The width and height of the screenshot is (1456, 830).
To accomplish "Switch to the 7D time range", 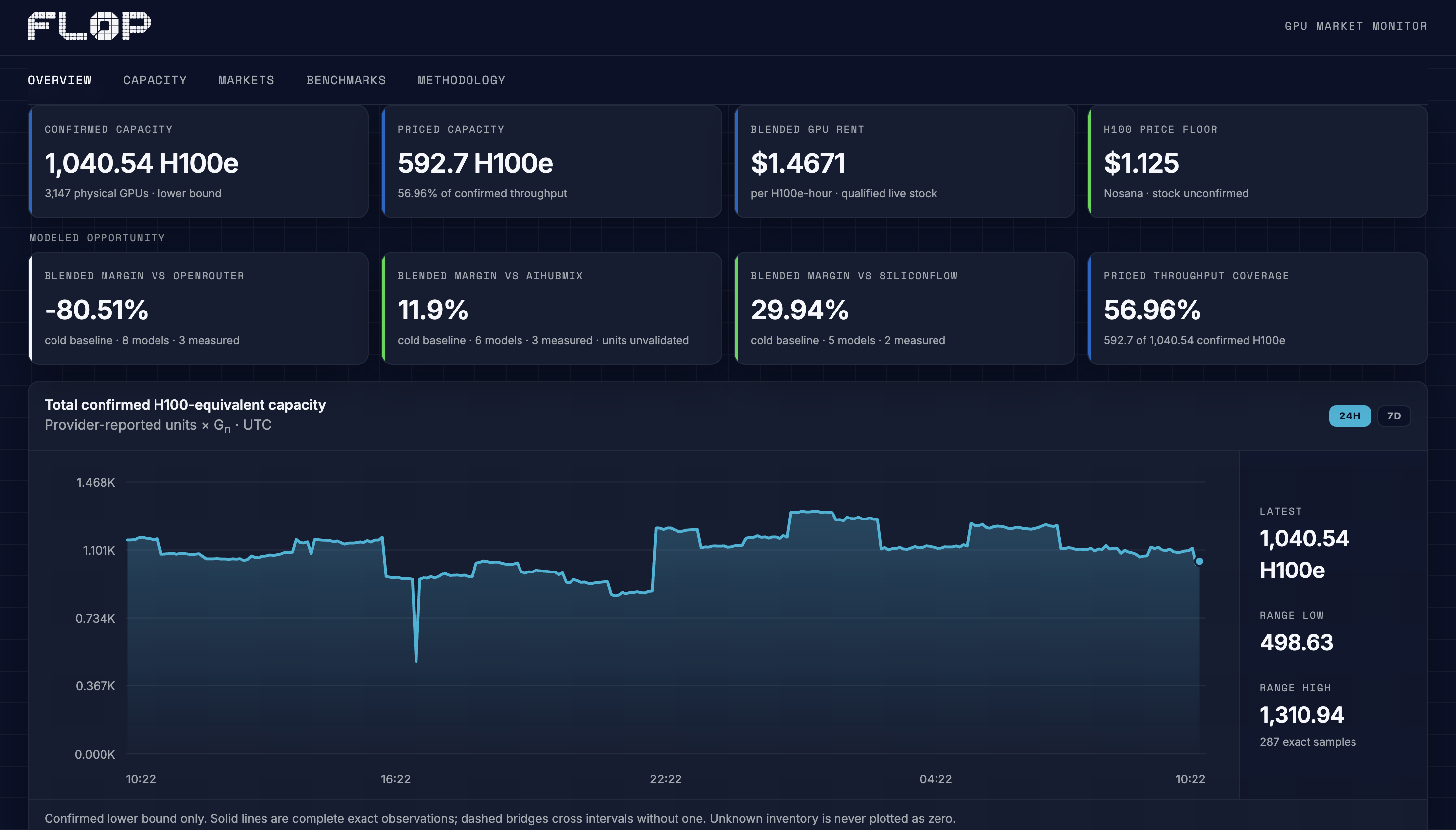I will coord(1393,416).
